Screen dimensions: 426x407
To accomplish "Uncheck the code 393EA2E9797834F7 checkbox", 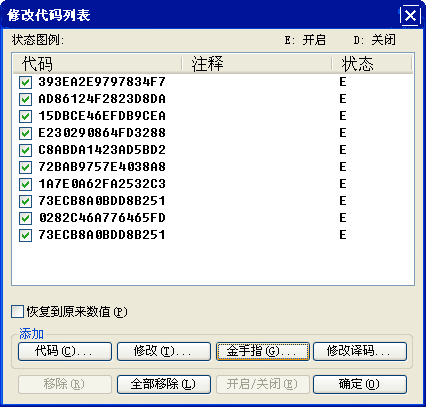I will click(x=25, y=82).
